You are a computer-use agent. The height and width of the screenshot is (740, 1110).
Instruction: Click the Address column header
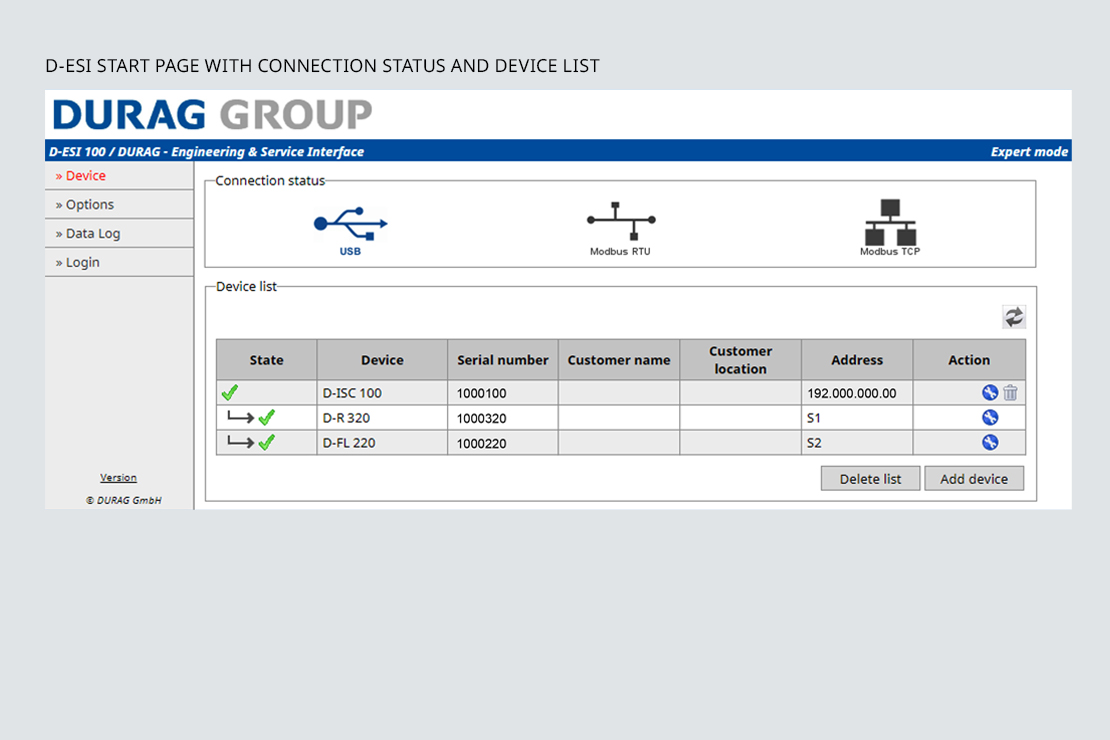(857, 360)
